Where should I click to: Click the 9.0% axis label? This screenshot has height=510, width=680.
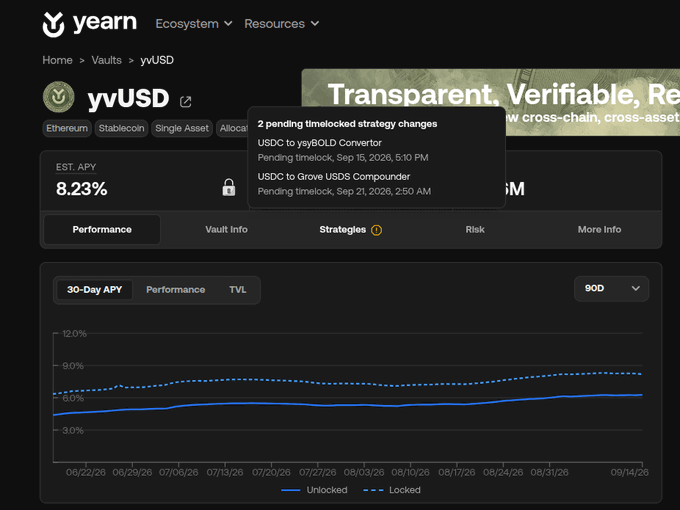coord(73,366)
